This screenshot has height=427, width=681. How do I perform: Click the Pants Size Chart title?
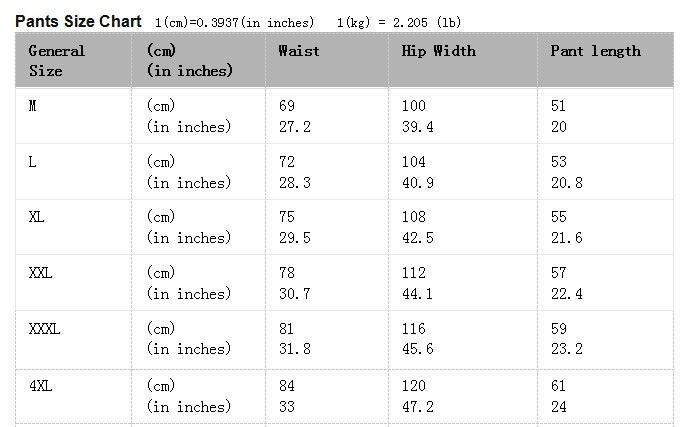click(79, 21)
